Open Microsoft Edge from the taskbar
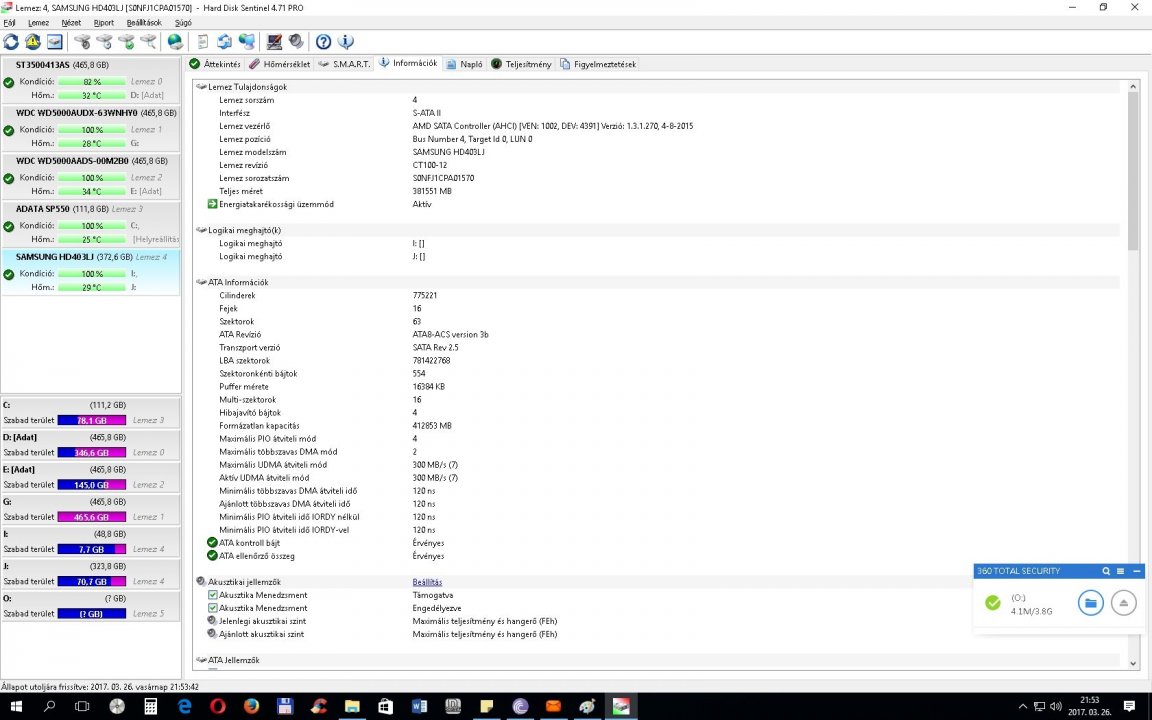The height and width of the screenshot is (720, 1152). click(184, 706)
